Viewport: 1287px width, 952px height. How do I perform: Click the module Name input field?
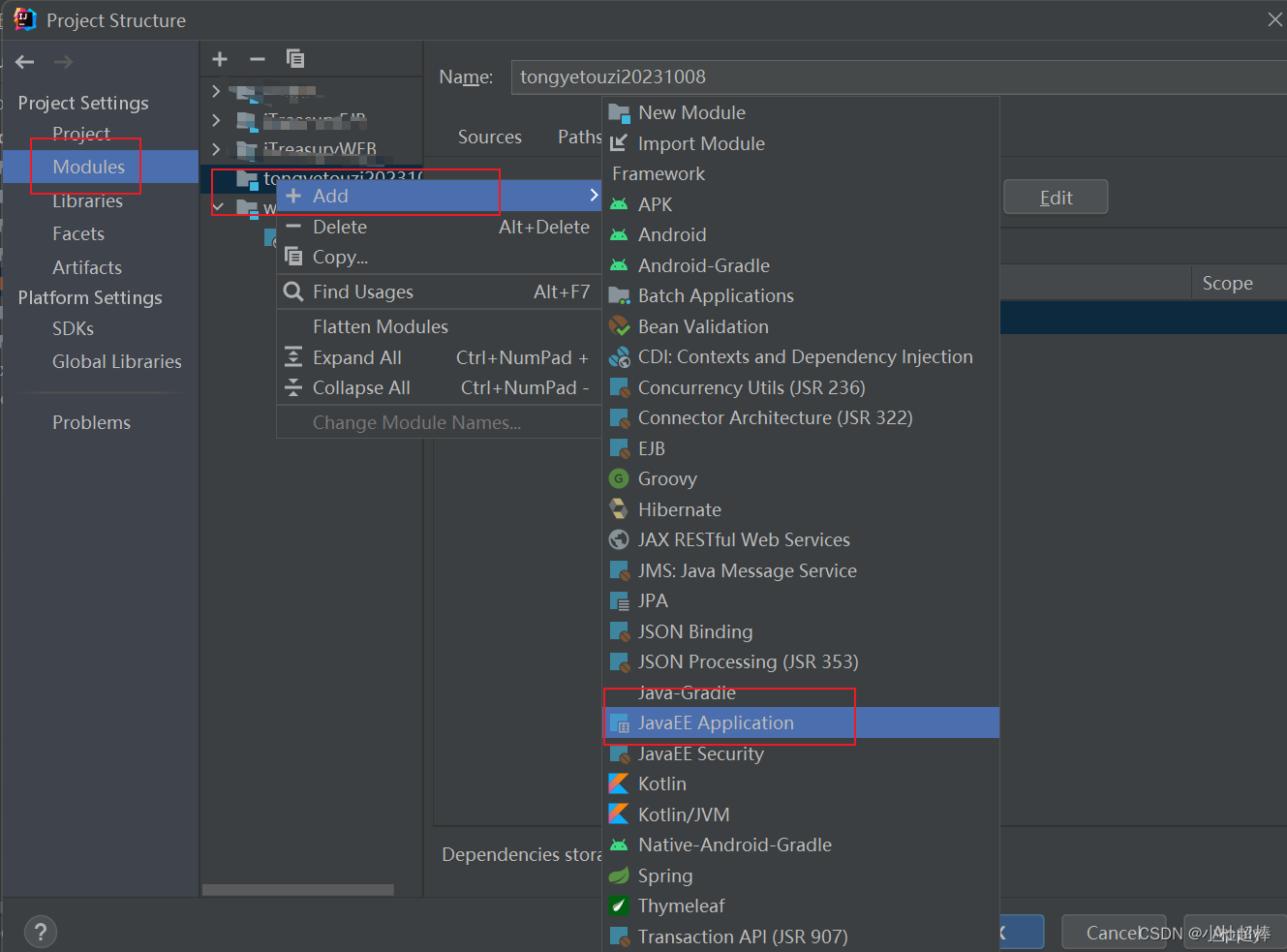coord(899,77)
